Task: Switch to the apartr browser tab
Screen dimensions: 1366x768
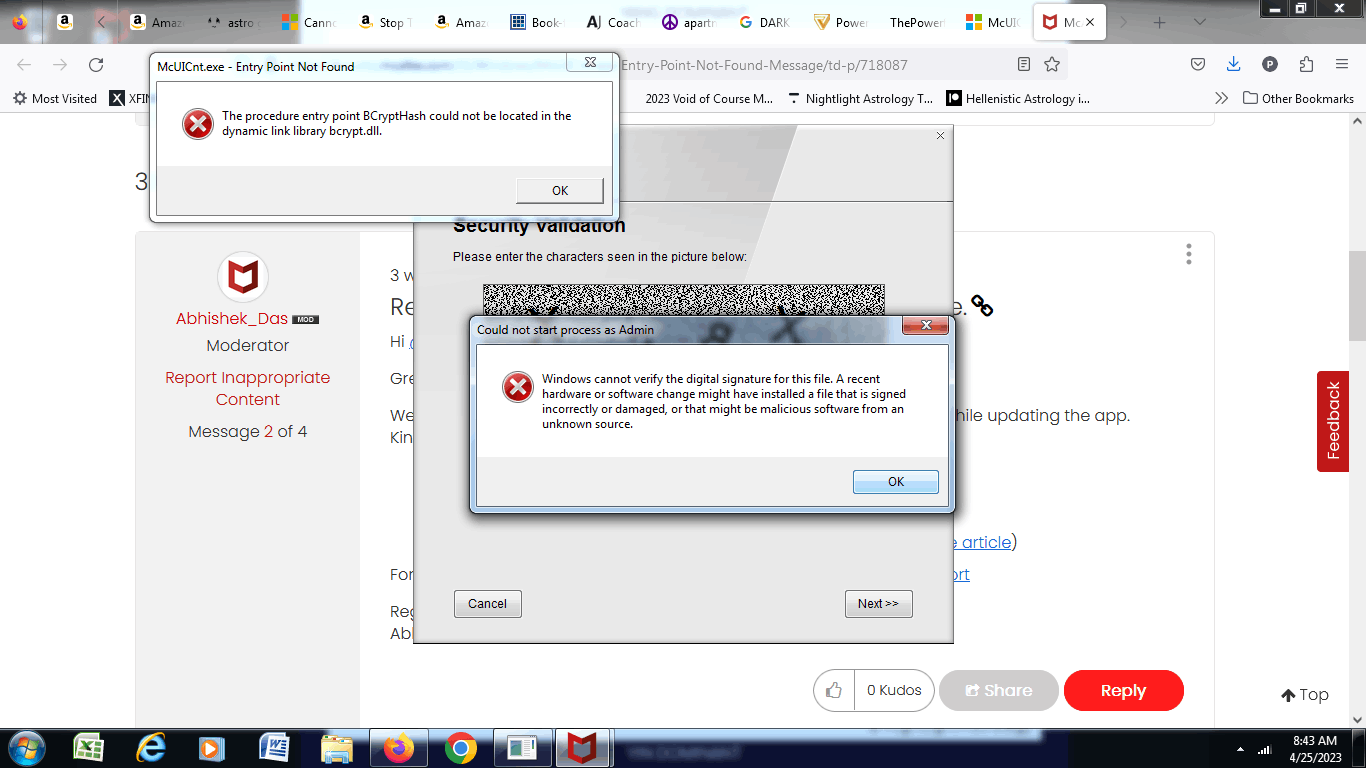Action: pyautogui.click(x=688, y=22)
